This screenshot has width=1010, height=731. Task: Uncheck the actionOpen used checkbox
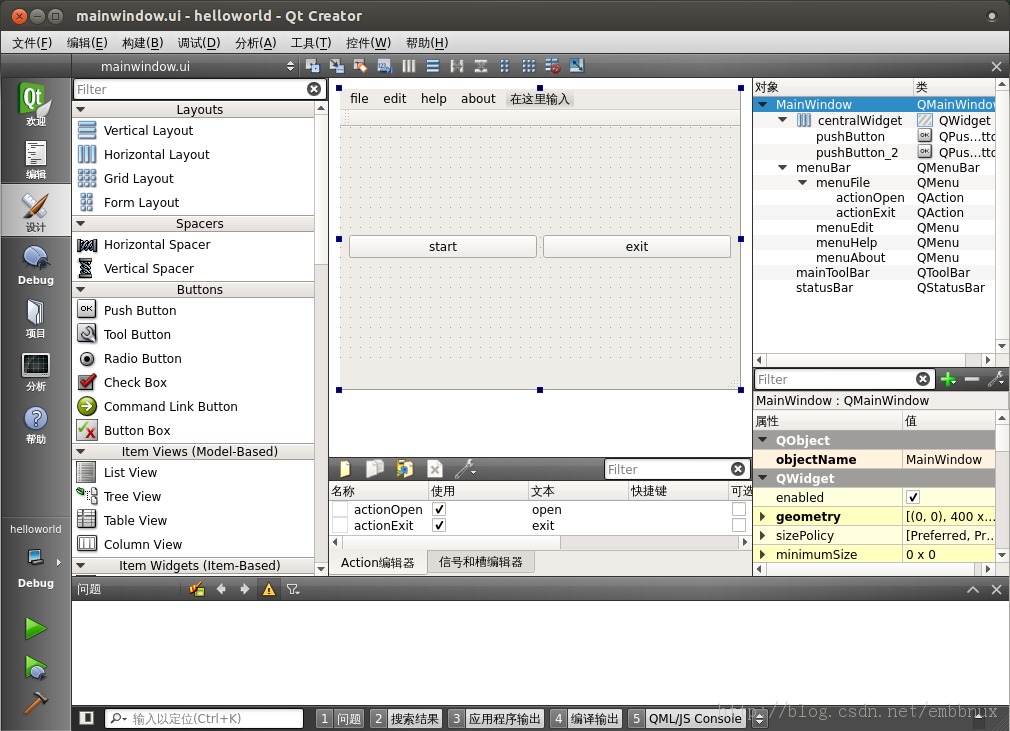(439, 509)
